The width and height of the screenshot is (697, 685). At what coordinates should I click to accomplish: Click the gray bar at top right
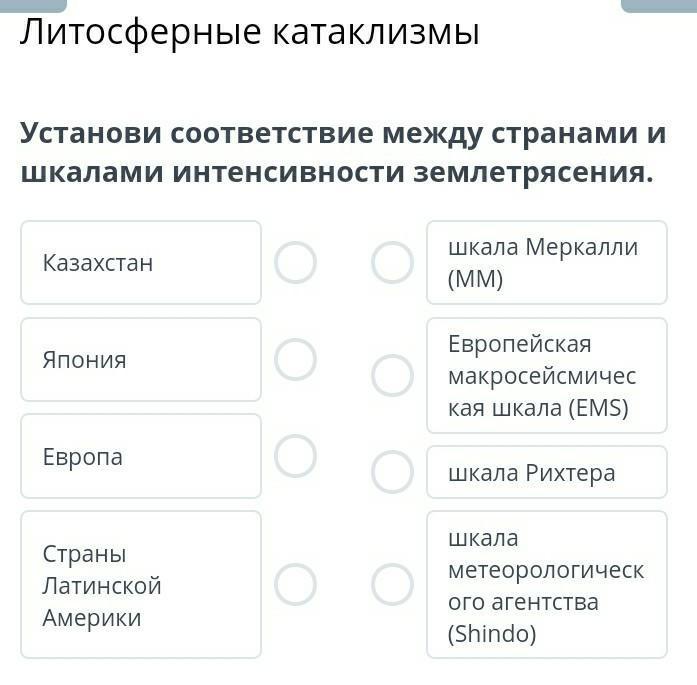(658, 5)
